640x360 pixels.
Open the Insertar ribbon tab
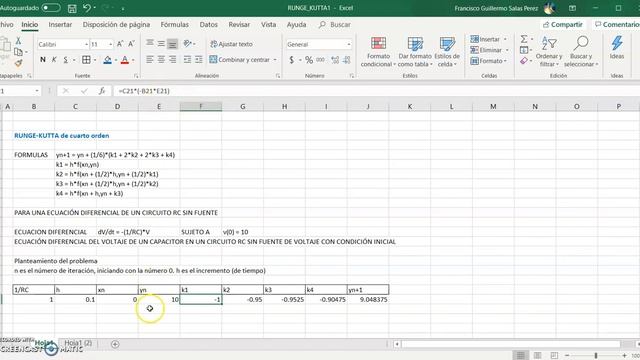[x=60, y=24]
